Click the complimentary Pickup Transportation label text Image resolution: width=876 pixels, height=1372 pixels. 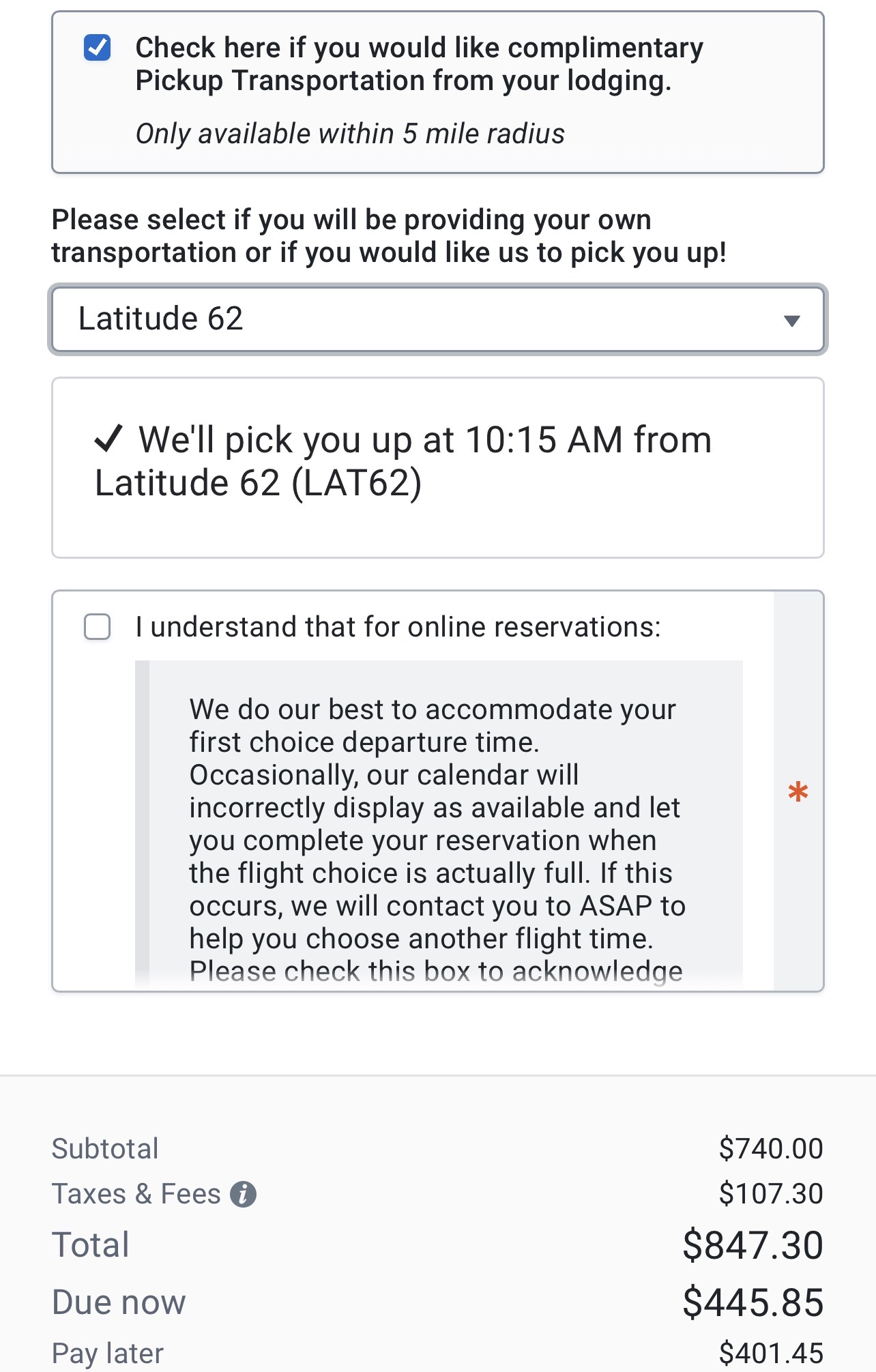click(x=418, y=64)
